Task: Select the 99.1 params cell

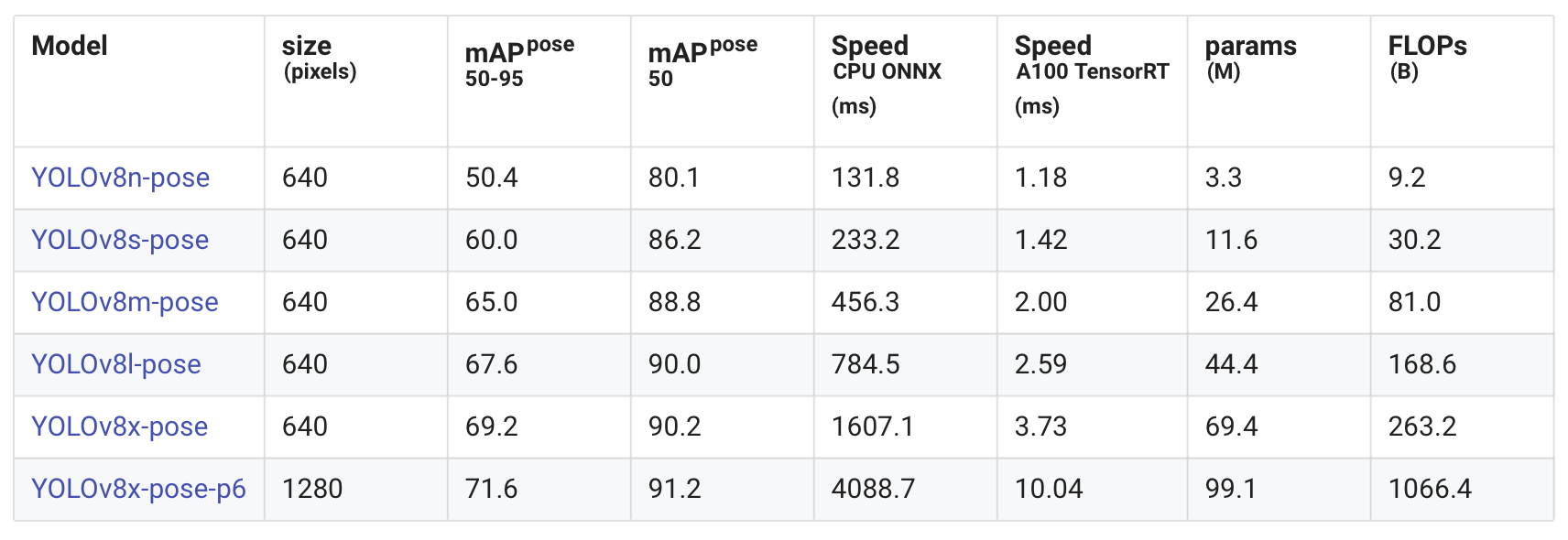Action: pos(1231,489)
